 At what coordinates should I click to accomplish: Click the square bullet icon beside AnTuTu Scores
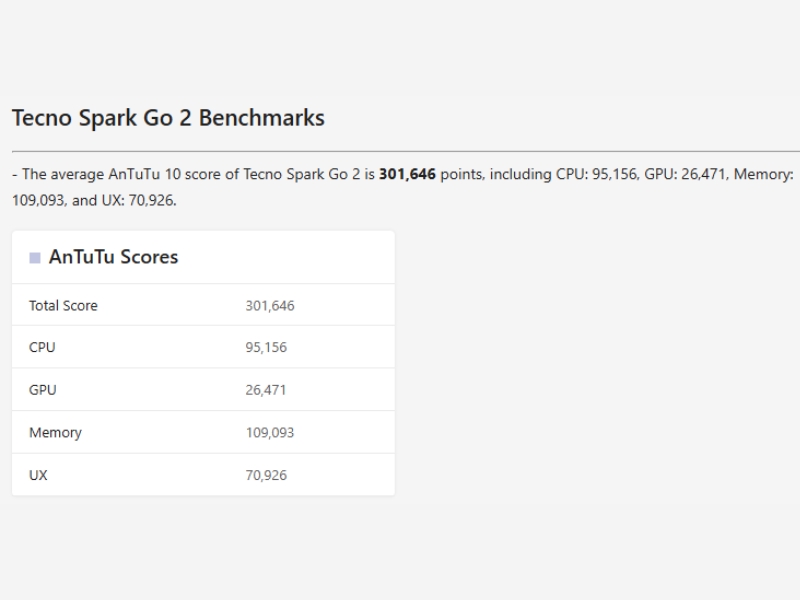click(x=35, y=258)
